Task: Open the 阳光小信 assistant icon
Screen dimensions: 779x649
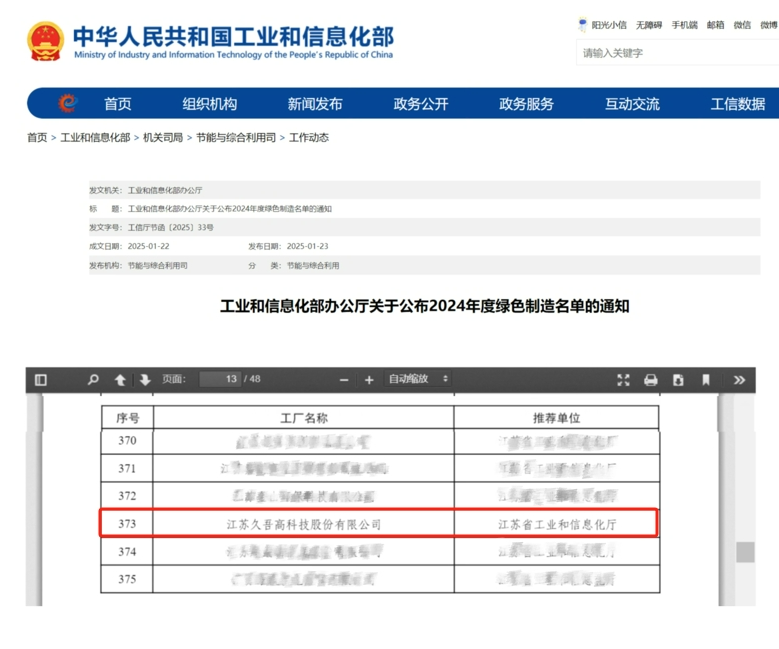Action: (x=582, y=24)
